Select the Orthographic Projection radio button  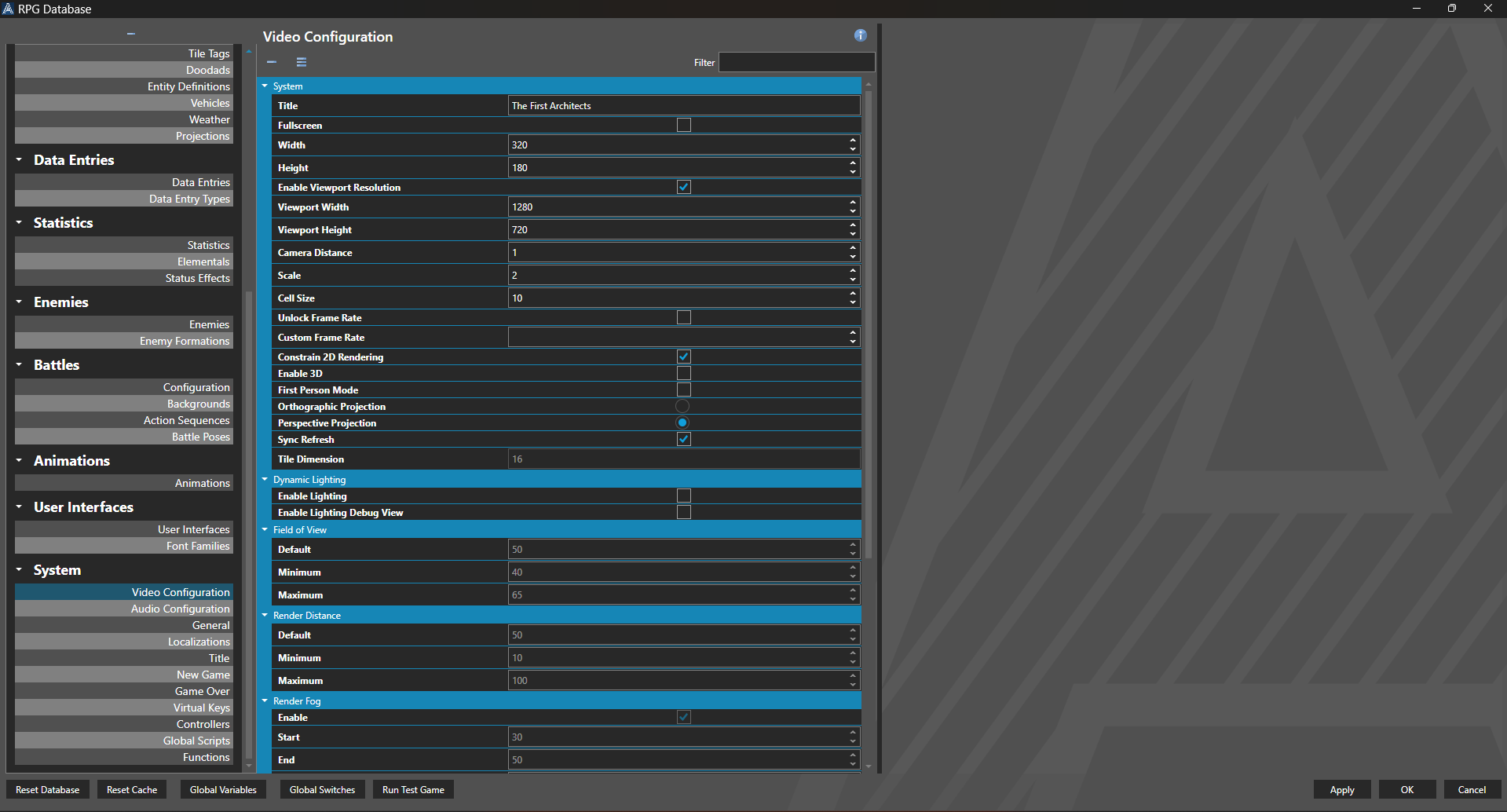point(682,406)
